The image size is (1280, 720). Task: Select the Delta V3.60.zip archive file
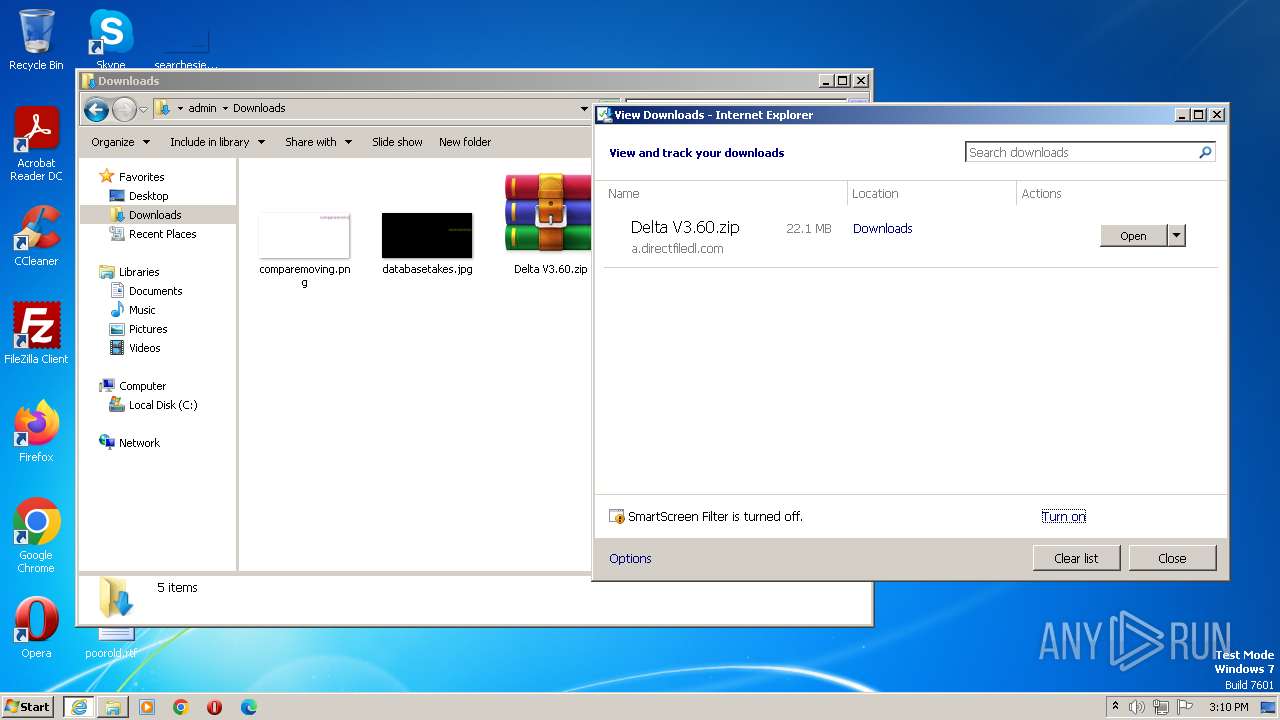(549, 224)
